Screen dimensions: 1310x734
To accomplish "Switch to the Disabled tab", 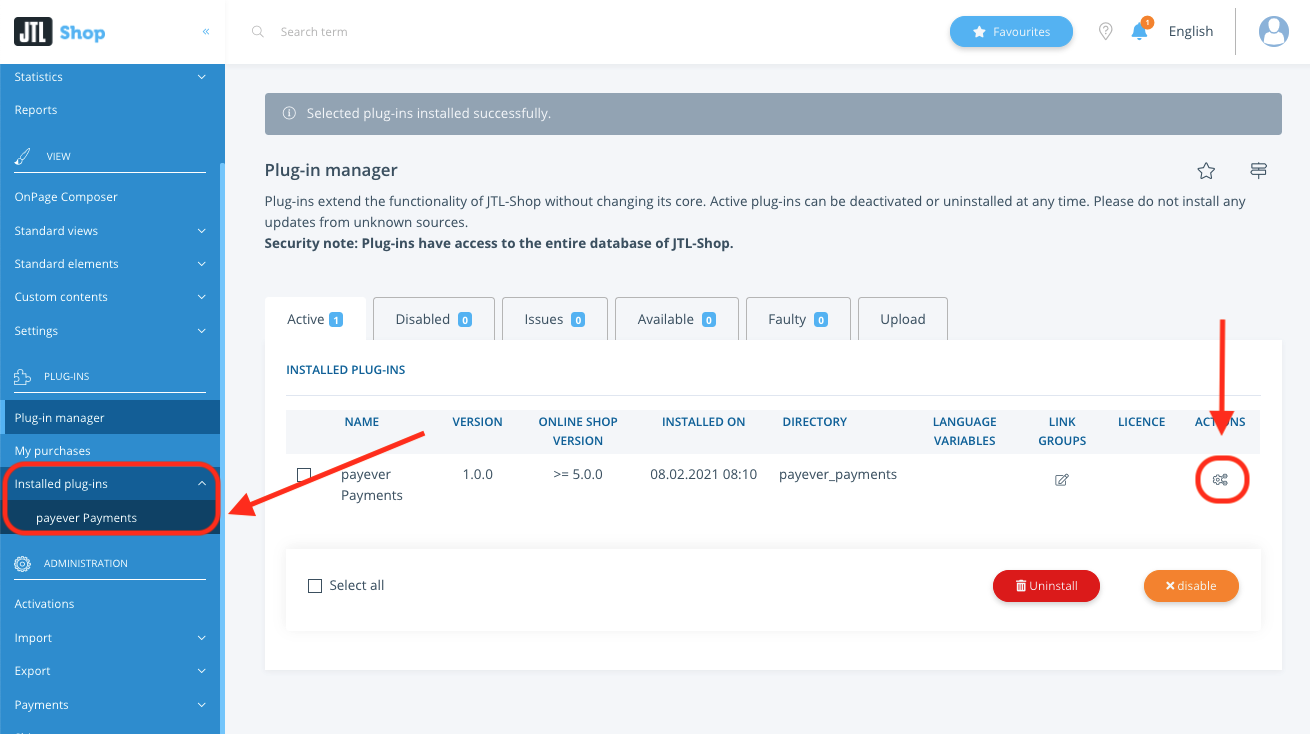I will [434, 319].
